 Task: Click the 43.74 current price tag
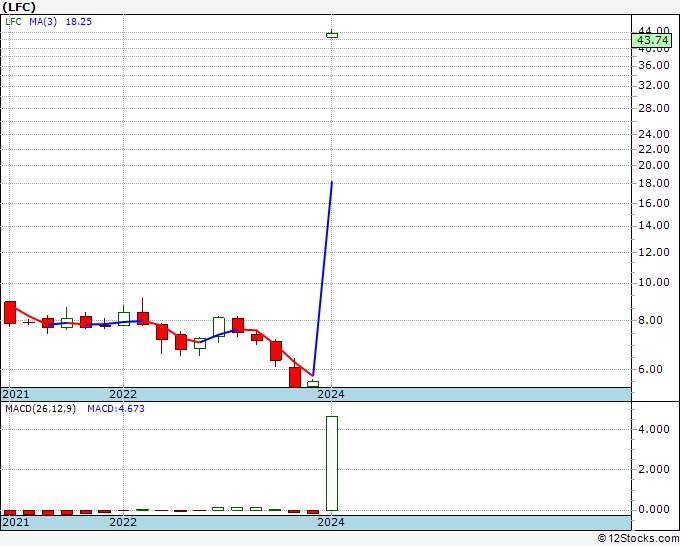653,40
